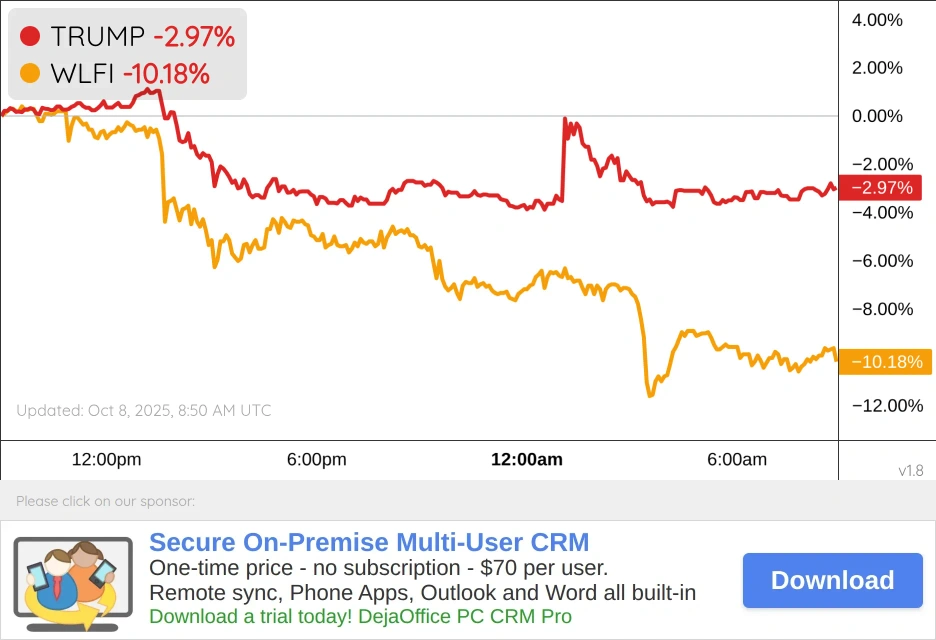Click the Updated Oct 8 timestamp text

tap(143, 410)
